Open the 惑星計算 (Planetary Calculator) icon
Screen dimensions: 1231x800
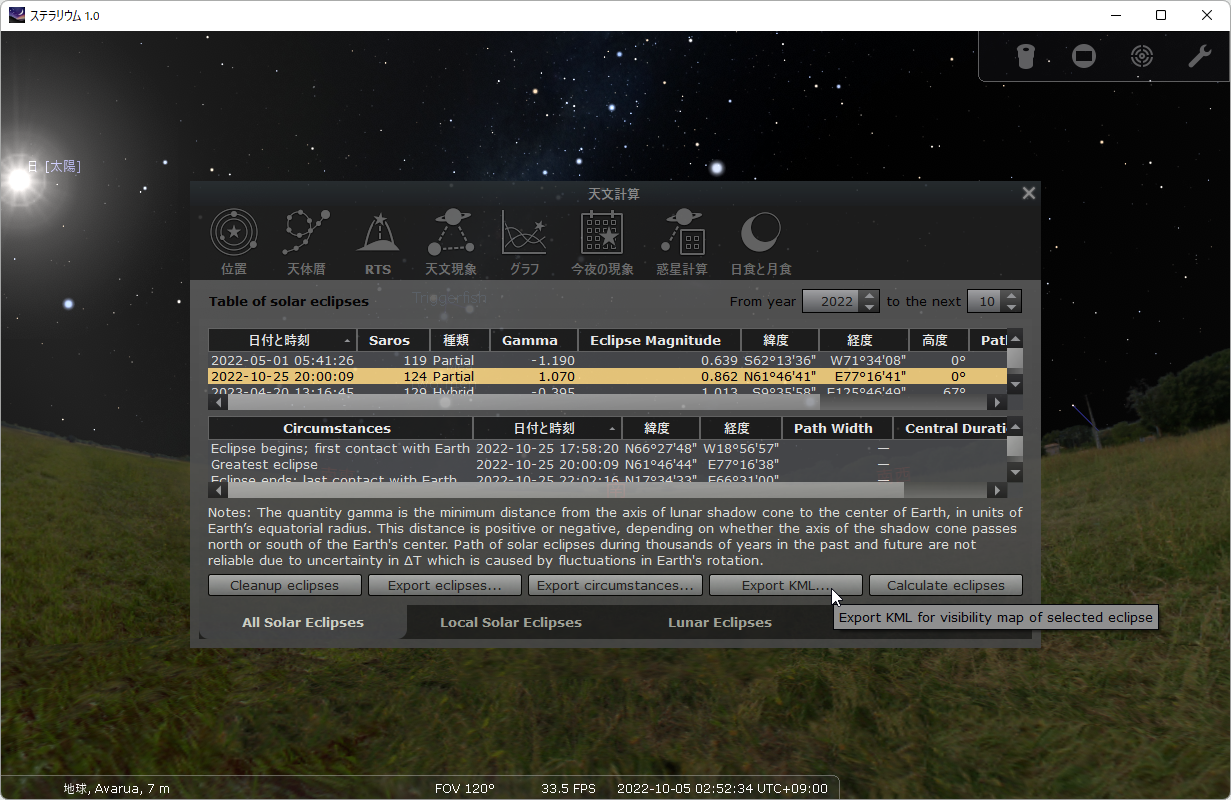[x=682, y=233]
